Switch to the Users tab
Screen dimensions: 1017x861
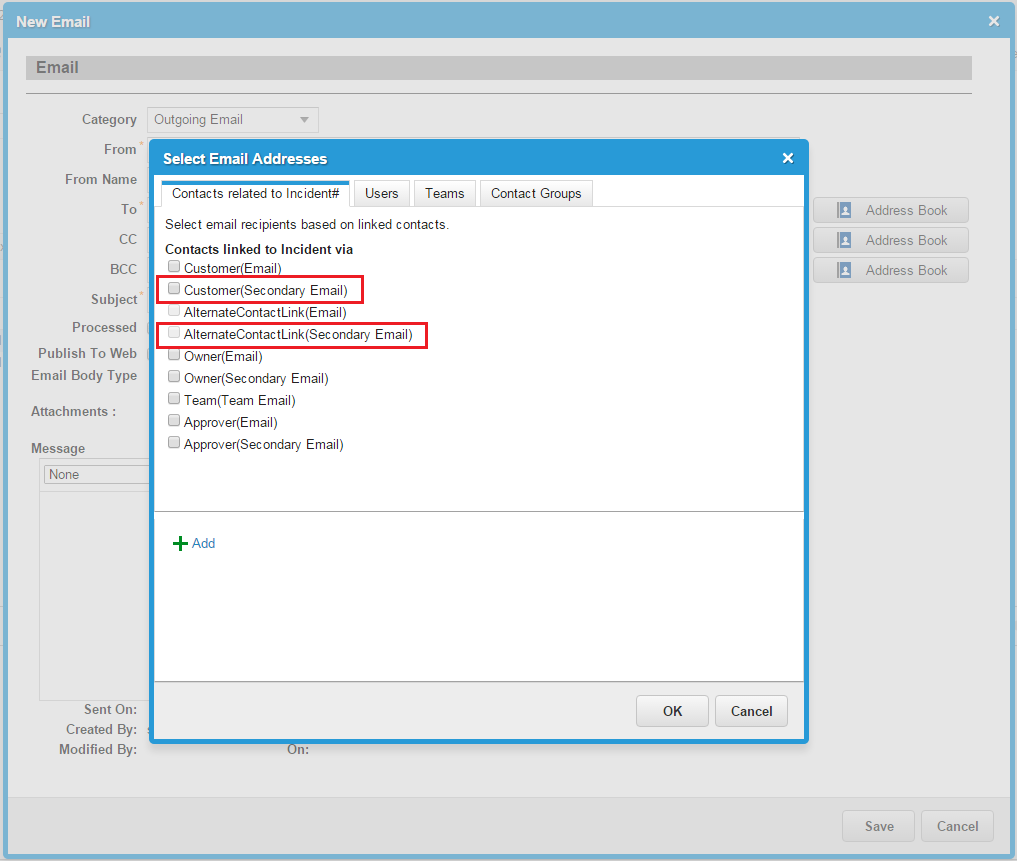coord(381,194)
